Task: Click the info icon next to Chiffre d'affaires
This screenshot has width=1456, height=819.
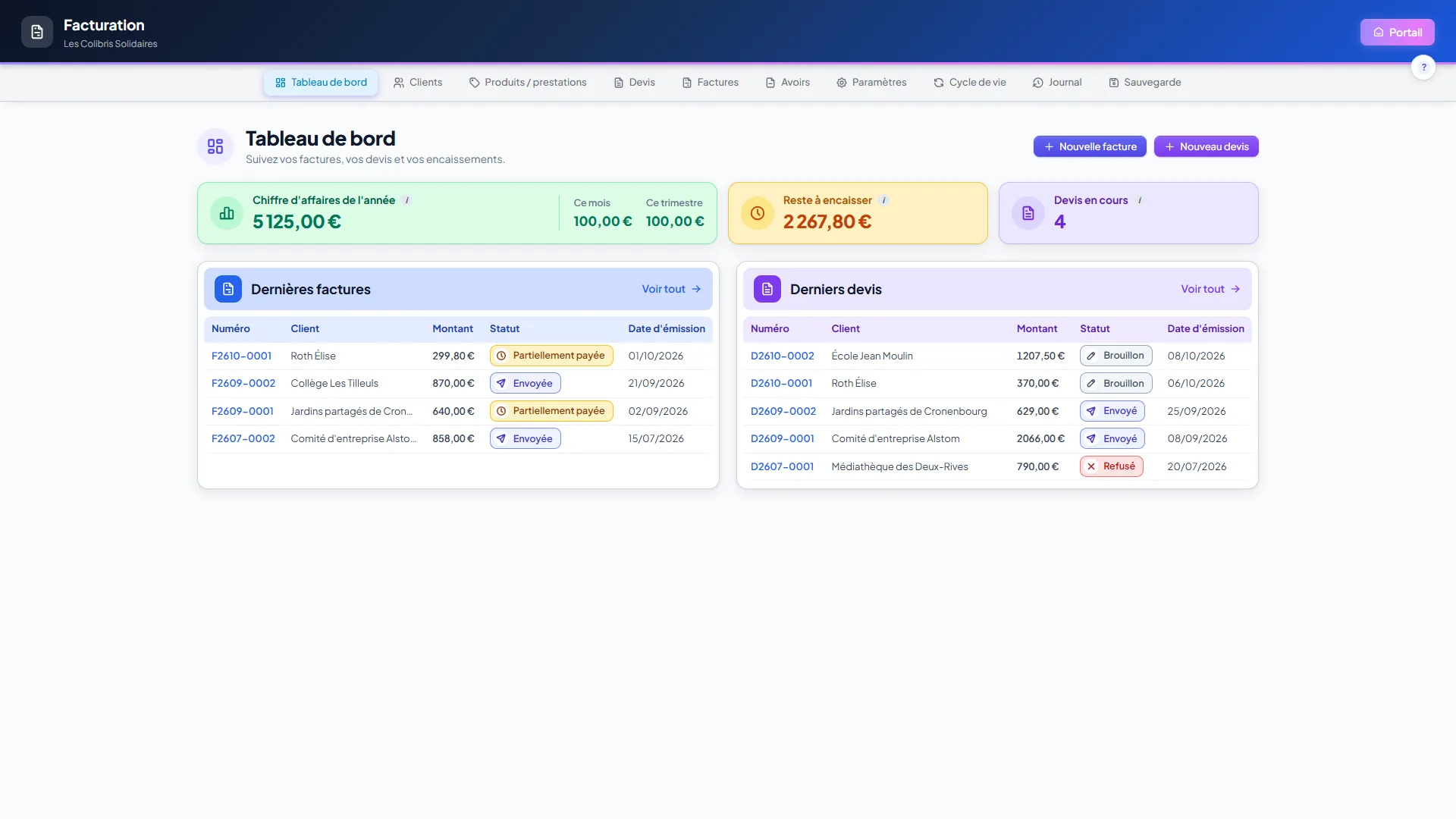Action: 407,200
